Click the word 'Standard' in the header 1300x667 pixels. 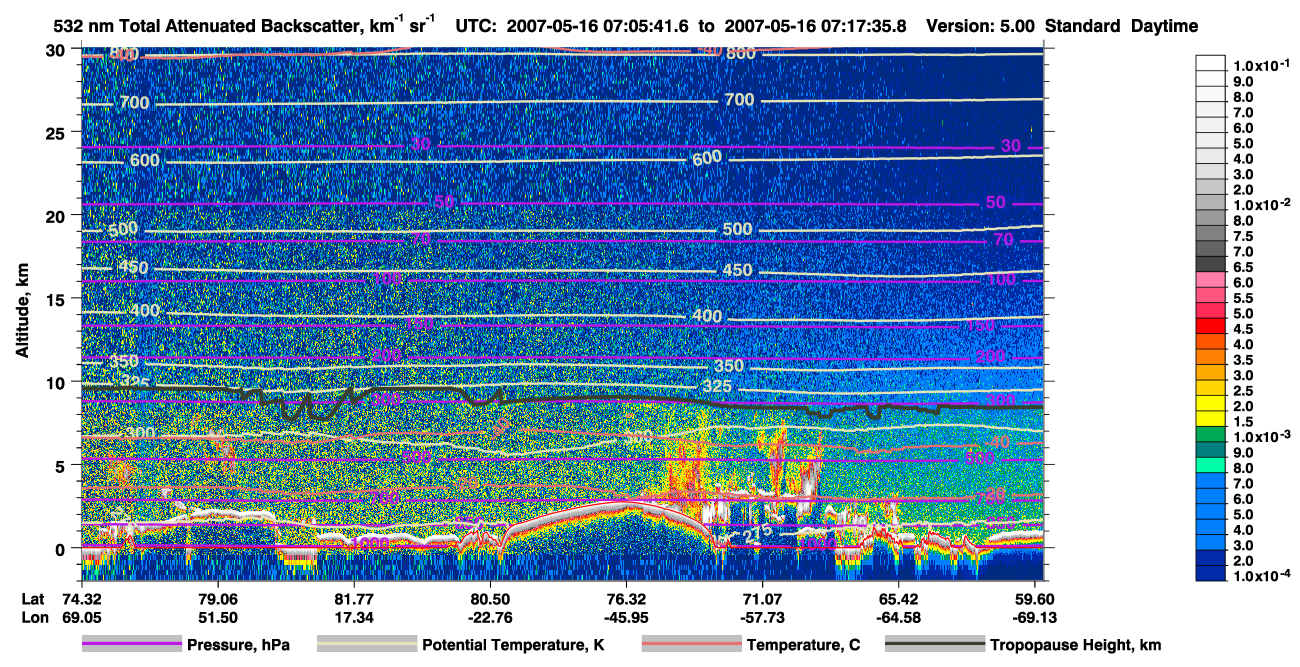pos(1081,27)
